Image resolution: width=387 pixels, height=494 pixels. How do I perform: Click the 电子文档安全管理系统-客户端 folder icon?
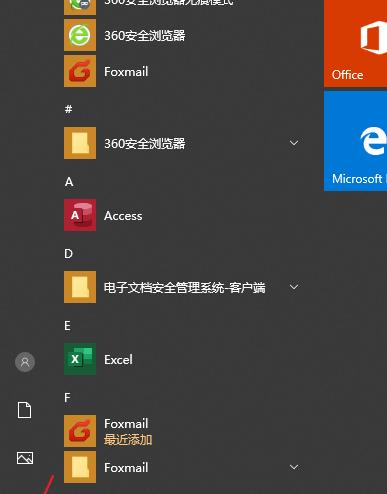click(x=80, y=287)
